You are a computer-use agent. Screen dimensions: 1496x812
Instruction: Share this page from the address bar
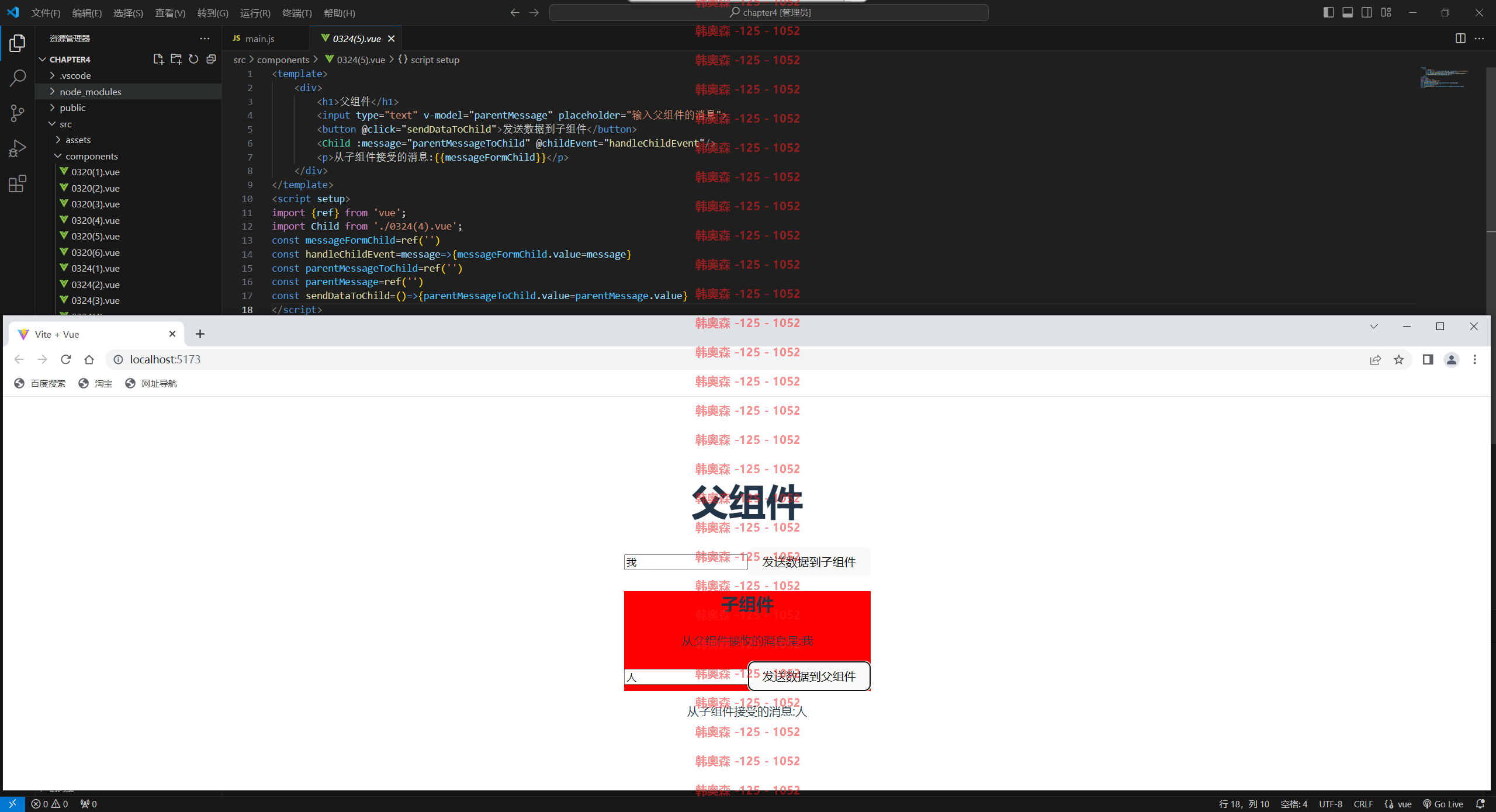point(1375,359)
